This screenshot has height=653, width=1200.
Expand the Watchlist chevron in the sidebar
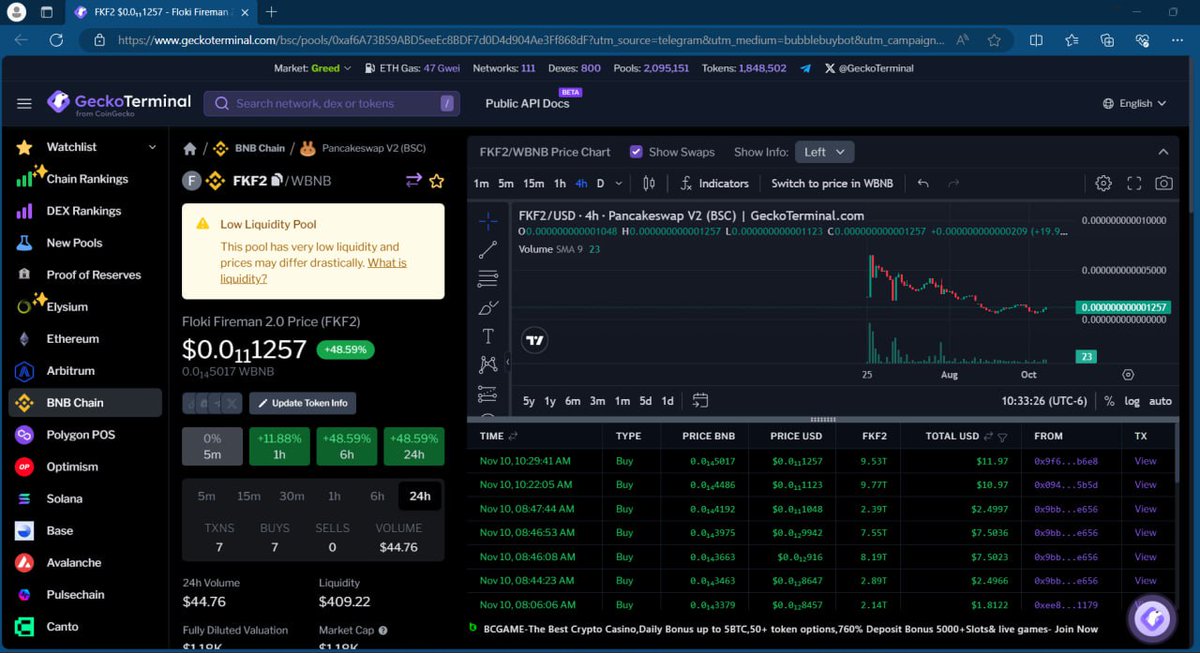(x=152, y=147)
